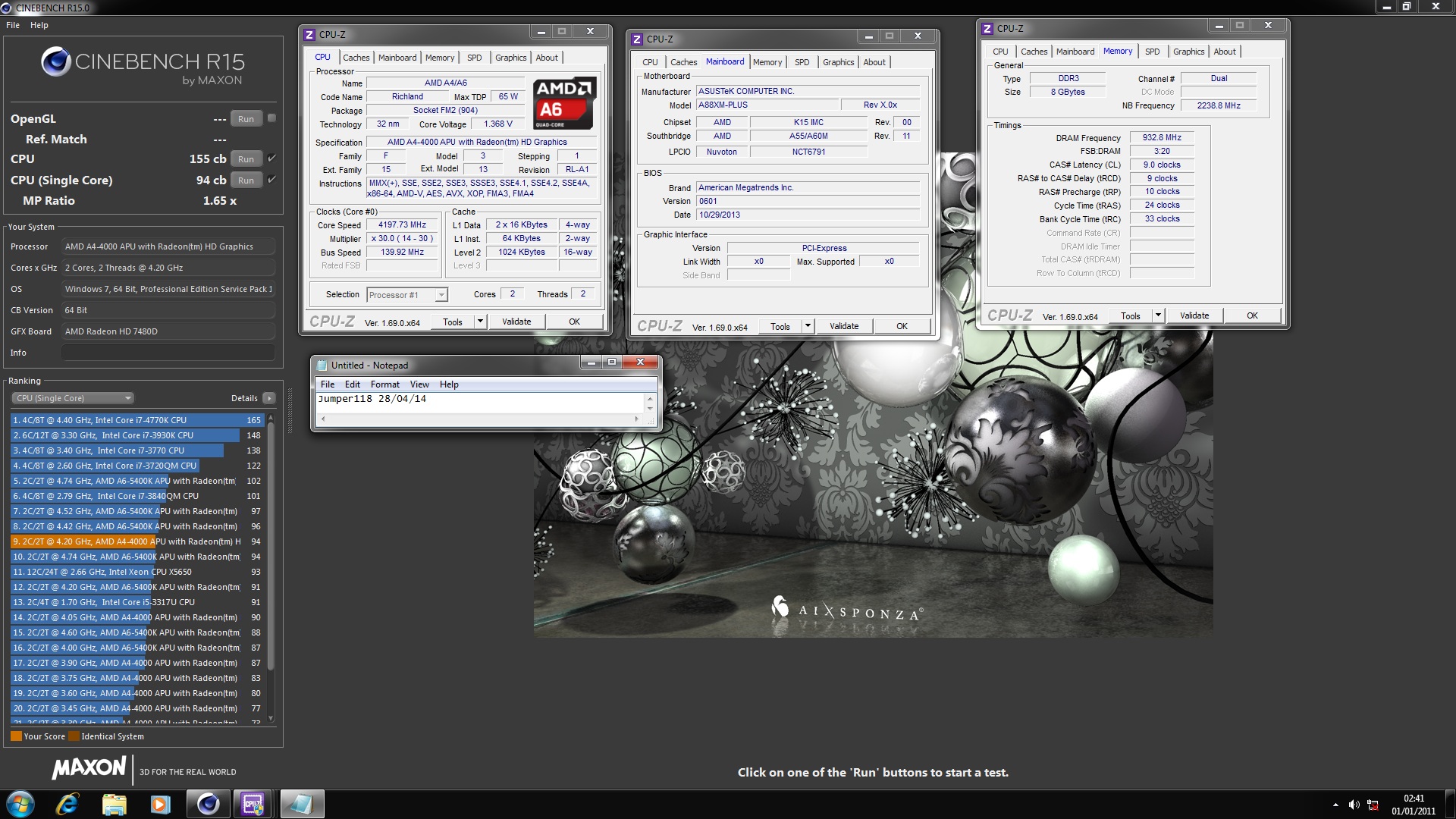Click Notepad text area with Jumper118
The width and height of the screenshot is (1456, 819).
[x=480, y=403]
